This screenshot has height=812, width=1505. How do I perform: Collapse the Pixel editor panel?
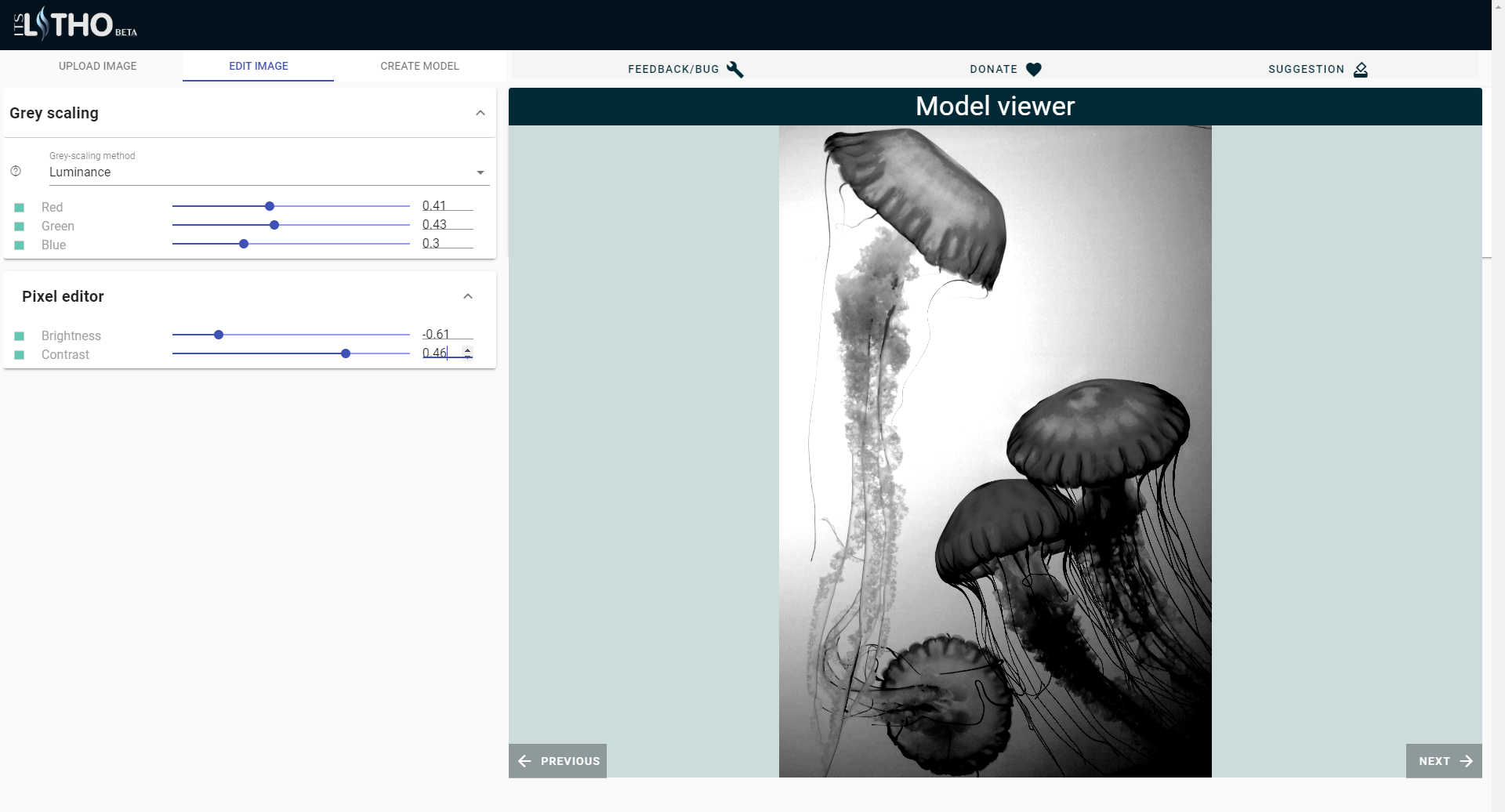click(x=467, y=295)
